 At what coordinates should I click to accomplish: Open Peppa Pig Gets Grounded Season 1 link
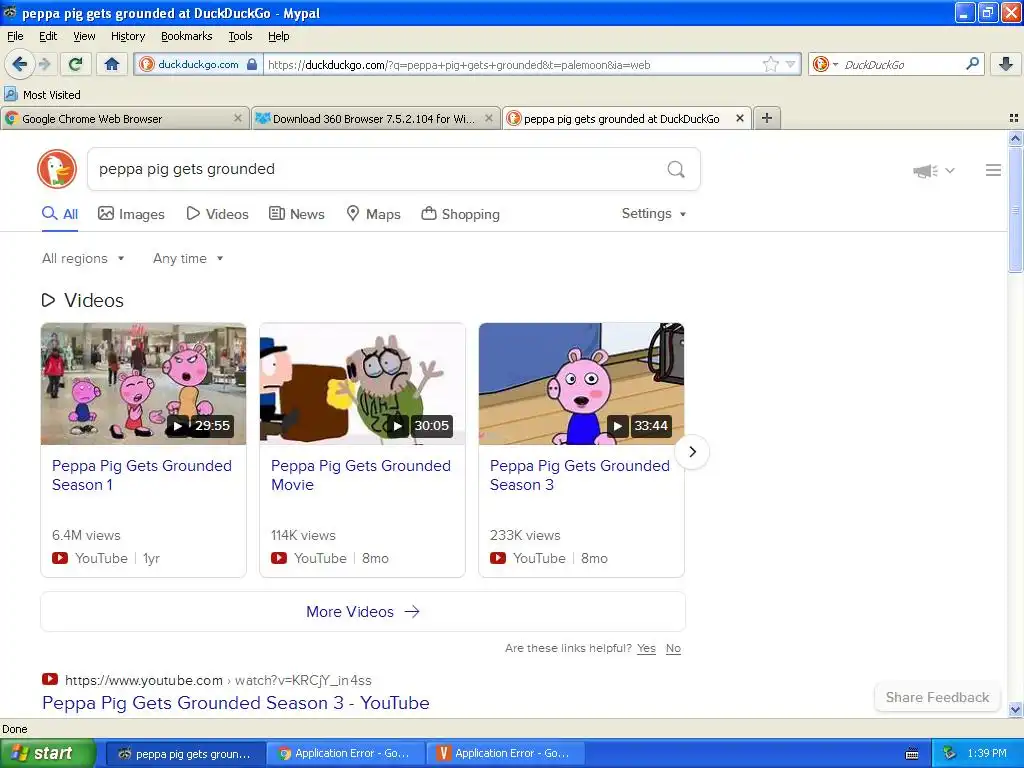point(142,475)
